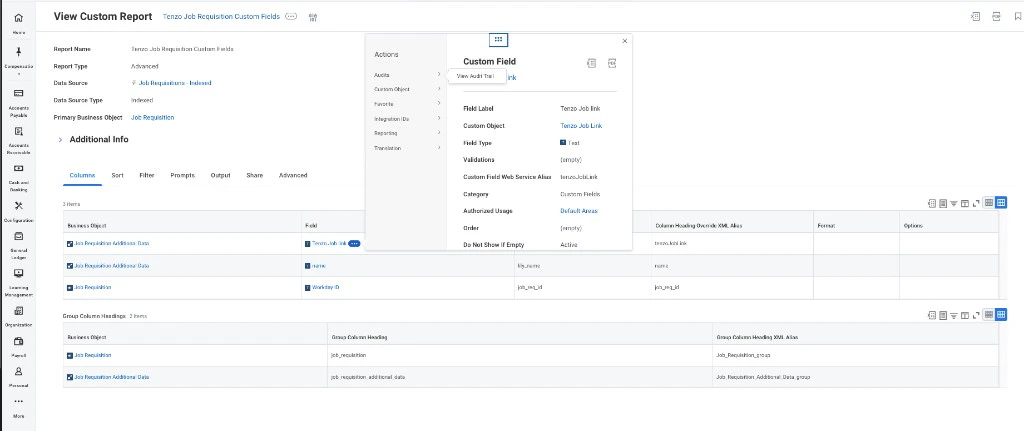This screenshot has height=431, width=1024.
Task: Export report to Excel from page header
Action: coord(975,17)
